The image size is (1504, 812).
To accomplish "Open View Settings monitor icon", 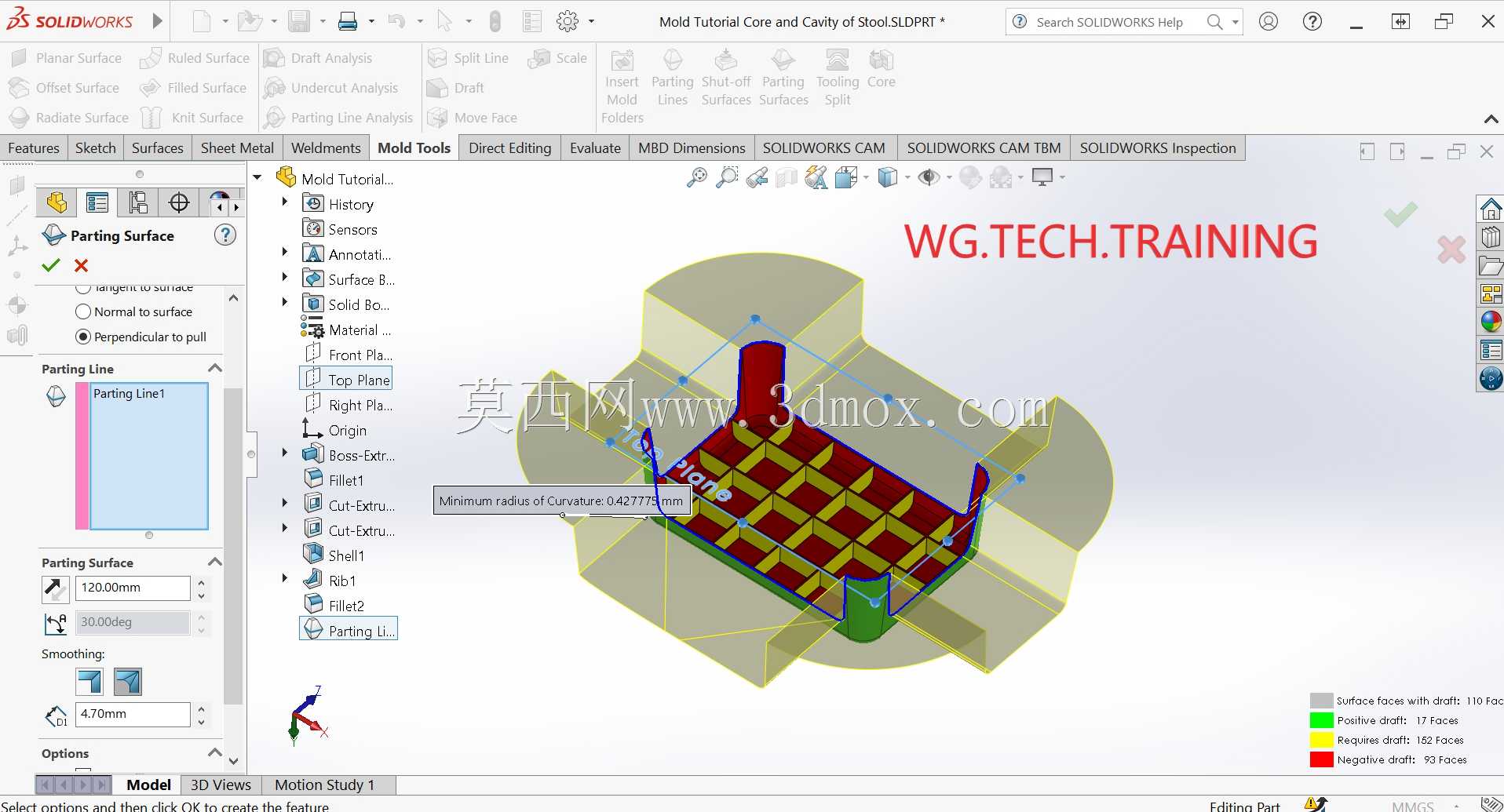I will 1042,177.
